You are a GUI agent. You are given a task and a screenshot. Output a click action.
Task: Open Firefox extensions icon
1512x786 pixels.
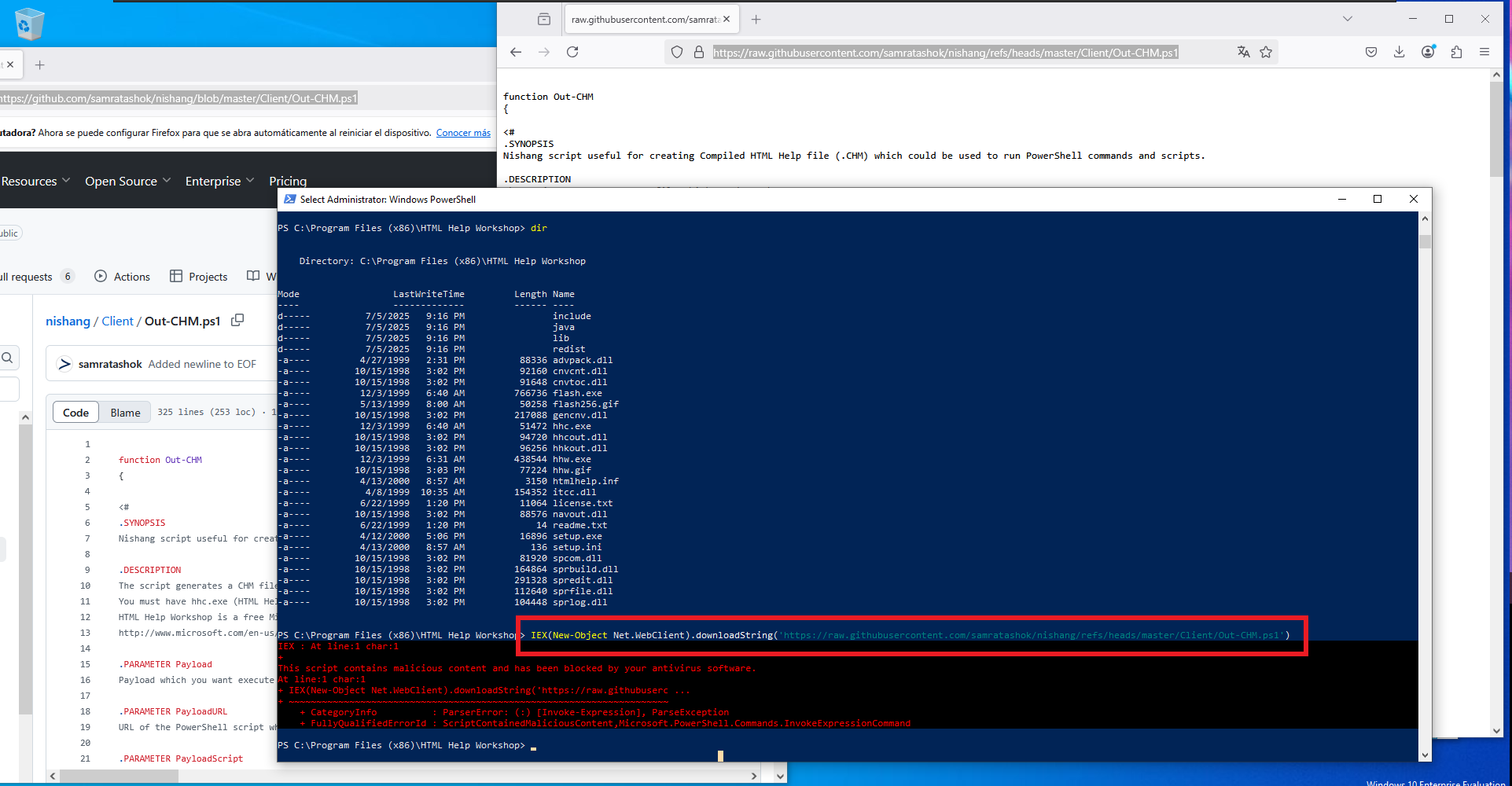click(x=1456, y=52)
